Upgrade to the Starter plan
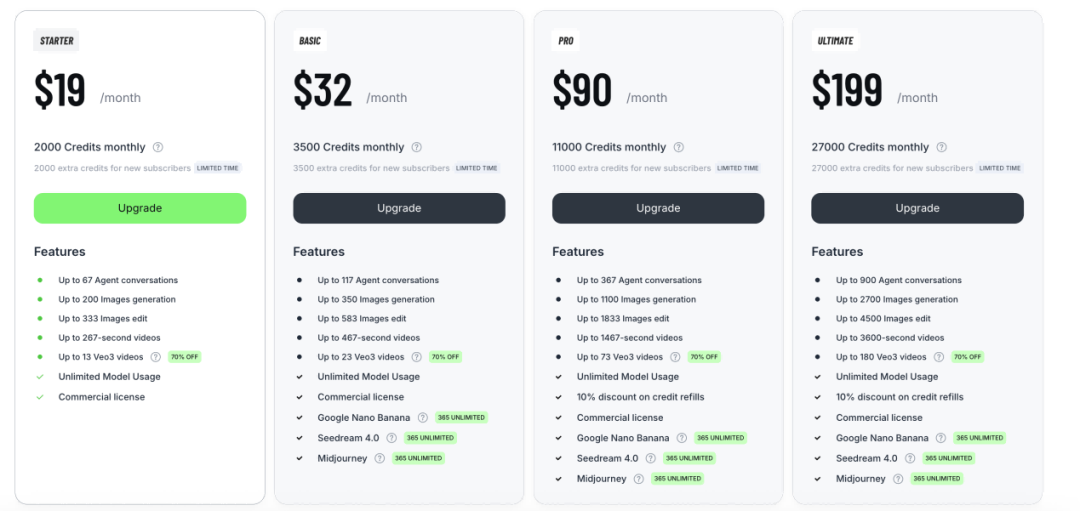 click(x=140, y=208)
